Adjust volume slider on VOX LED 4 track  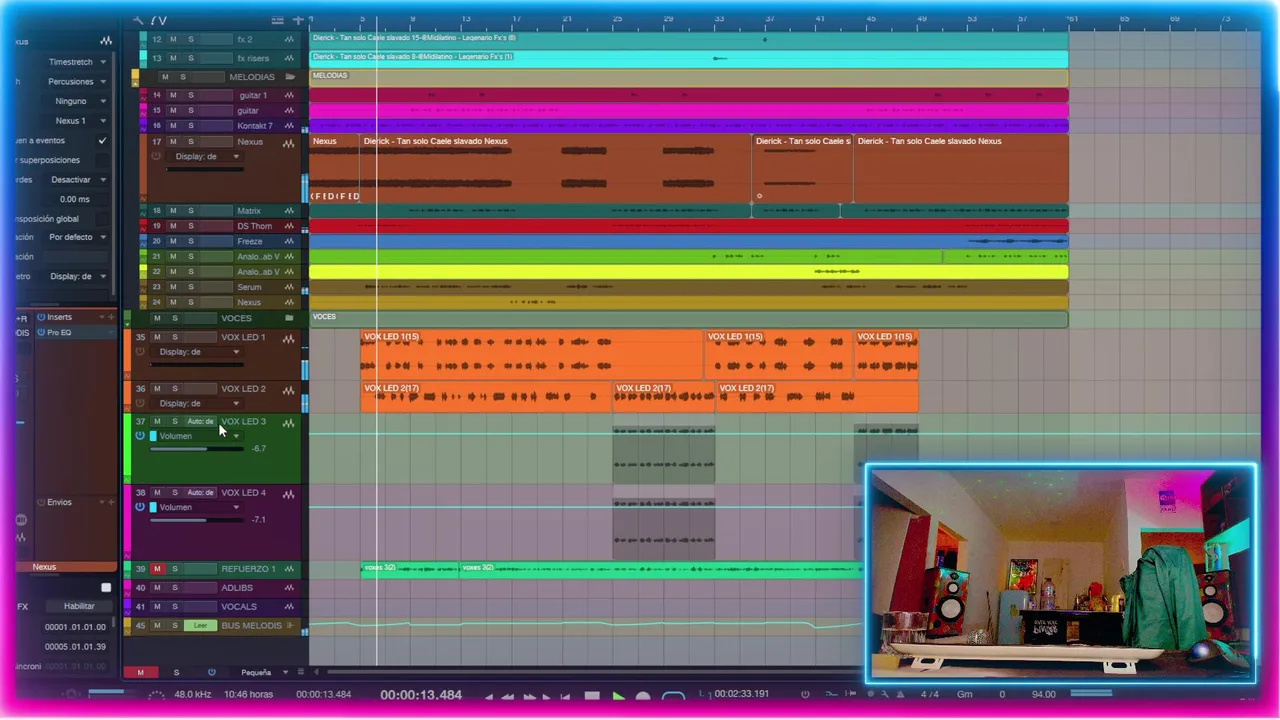[x=196, y=520]
